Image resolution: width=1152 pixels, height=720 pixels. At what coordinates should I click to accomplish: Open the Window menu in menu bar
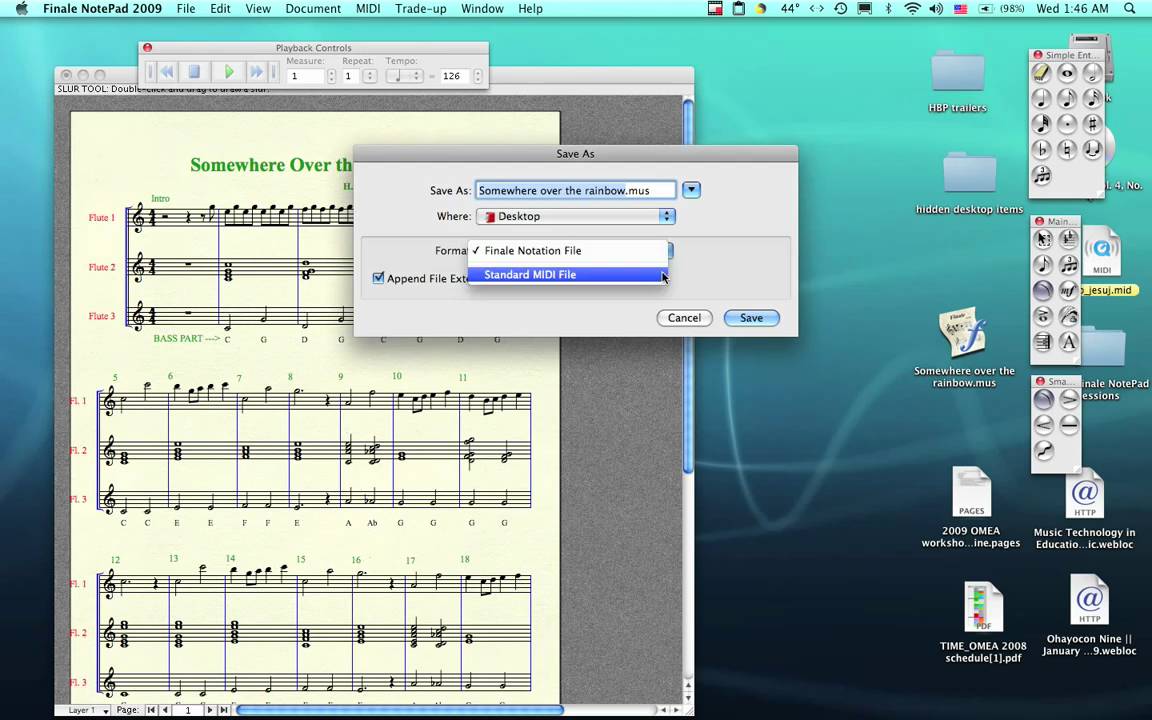coord(482,9)
